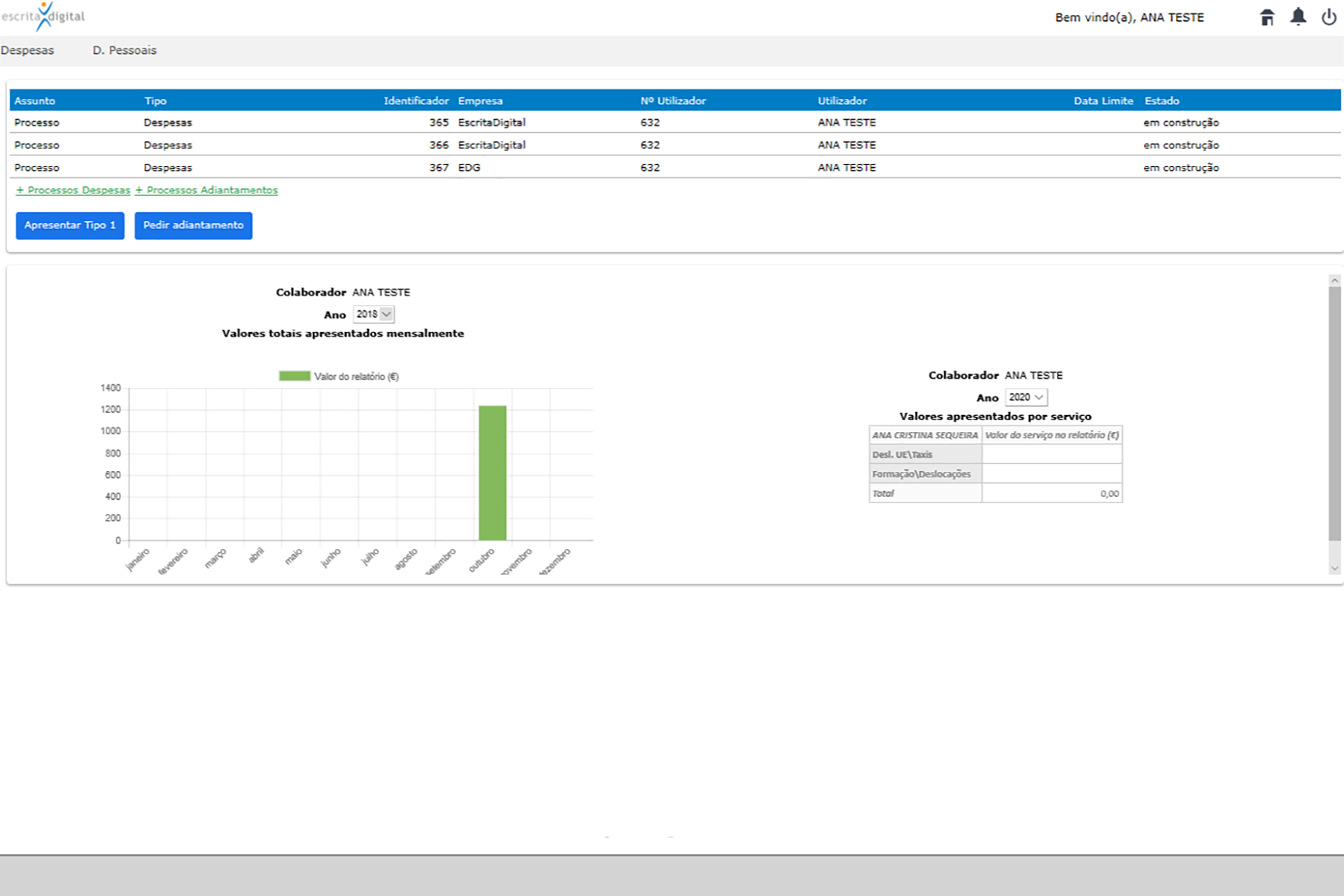Click the Bem vindo(a), ANA TESTE text
This screenshot has width=1344, height=896.
(1130, 17)
